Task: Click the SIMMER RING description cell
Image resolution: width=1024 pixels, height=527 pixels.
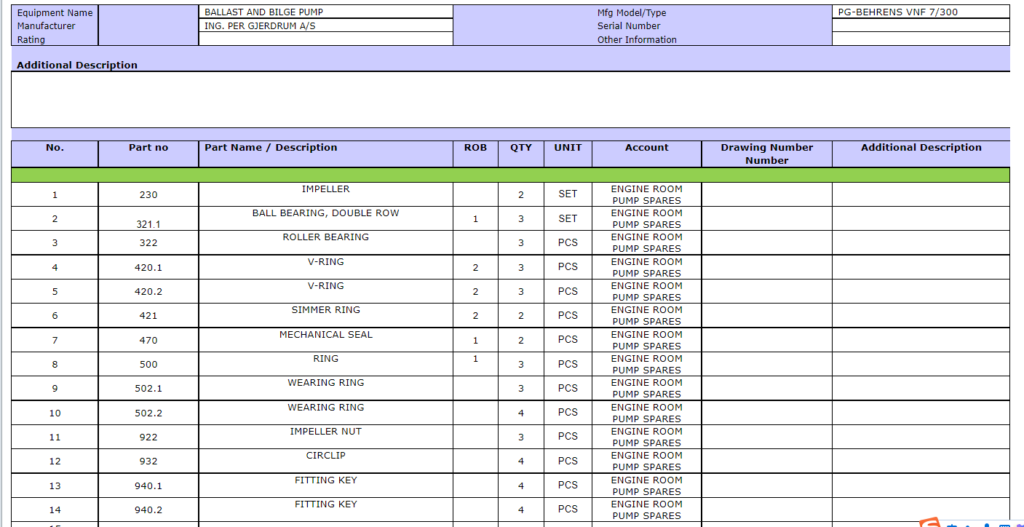Action: [x=326, y=315]
